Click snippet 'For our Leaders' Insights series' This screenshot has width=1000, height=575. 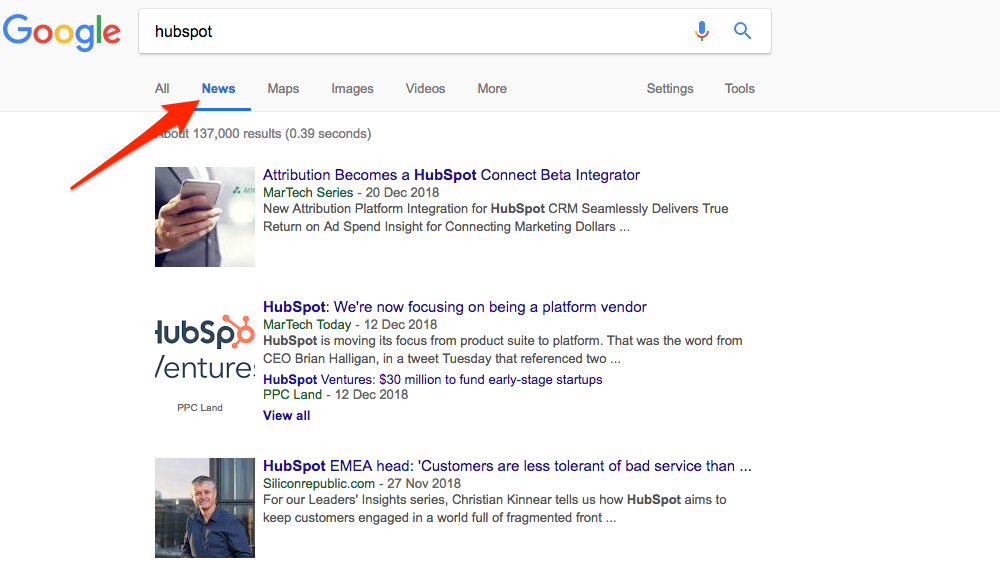494,508
